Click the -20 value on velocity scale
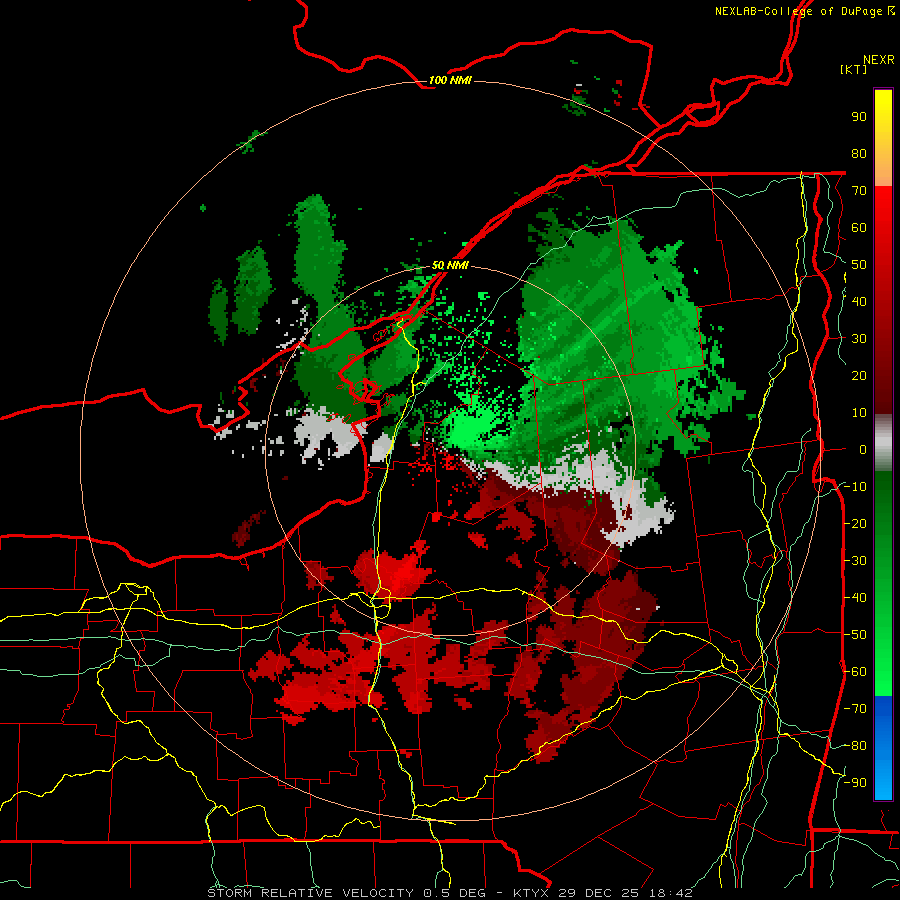The height and width of the screenshot is (900, 900). (x=855, y=523)
